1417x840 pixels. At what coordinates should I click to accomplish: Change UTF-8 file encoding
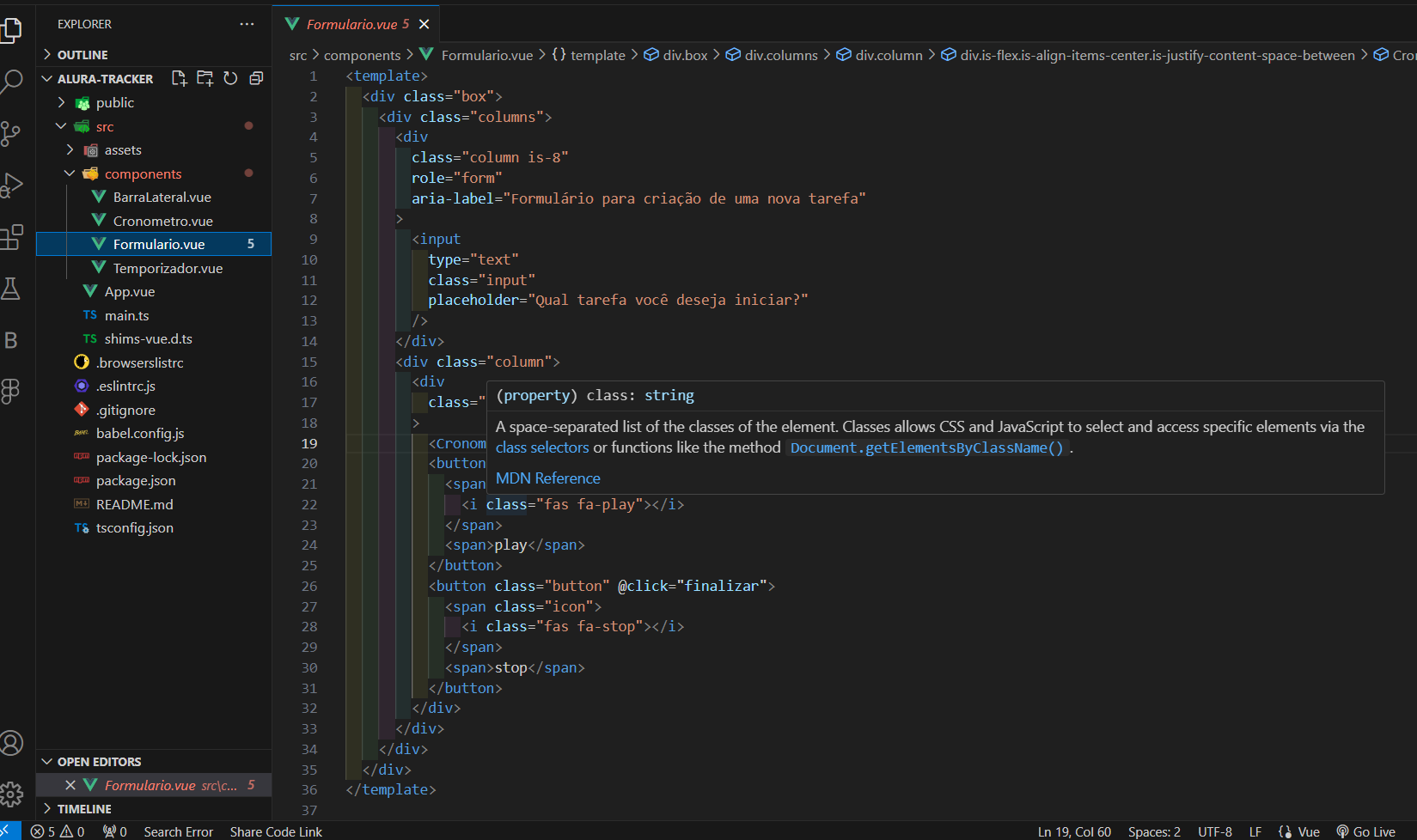1215,831
